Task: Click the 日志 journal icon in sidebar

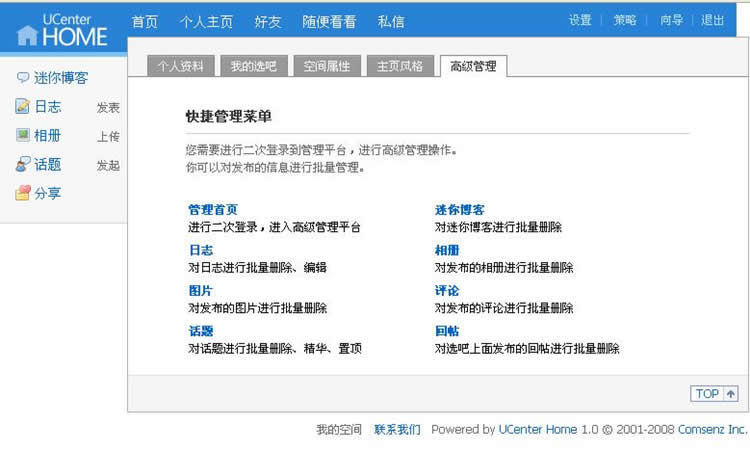Action: coord(22,107)
